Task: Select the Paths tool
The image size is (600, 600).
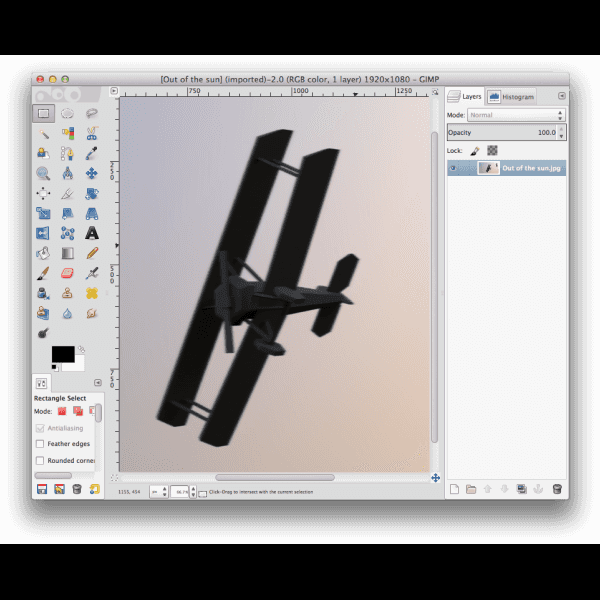Action: pos(67,153)
